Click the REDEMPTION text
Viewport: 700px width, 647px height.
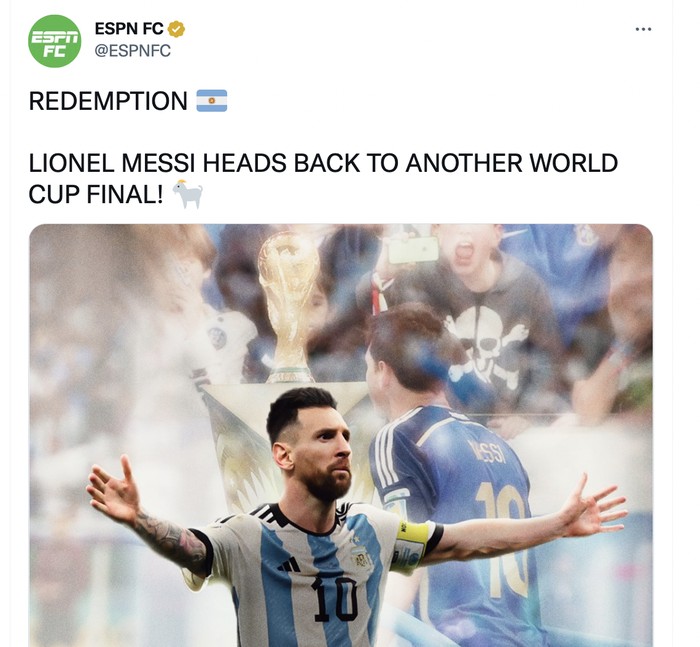108,101
